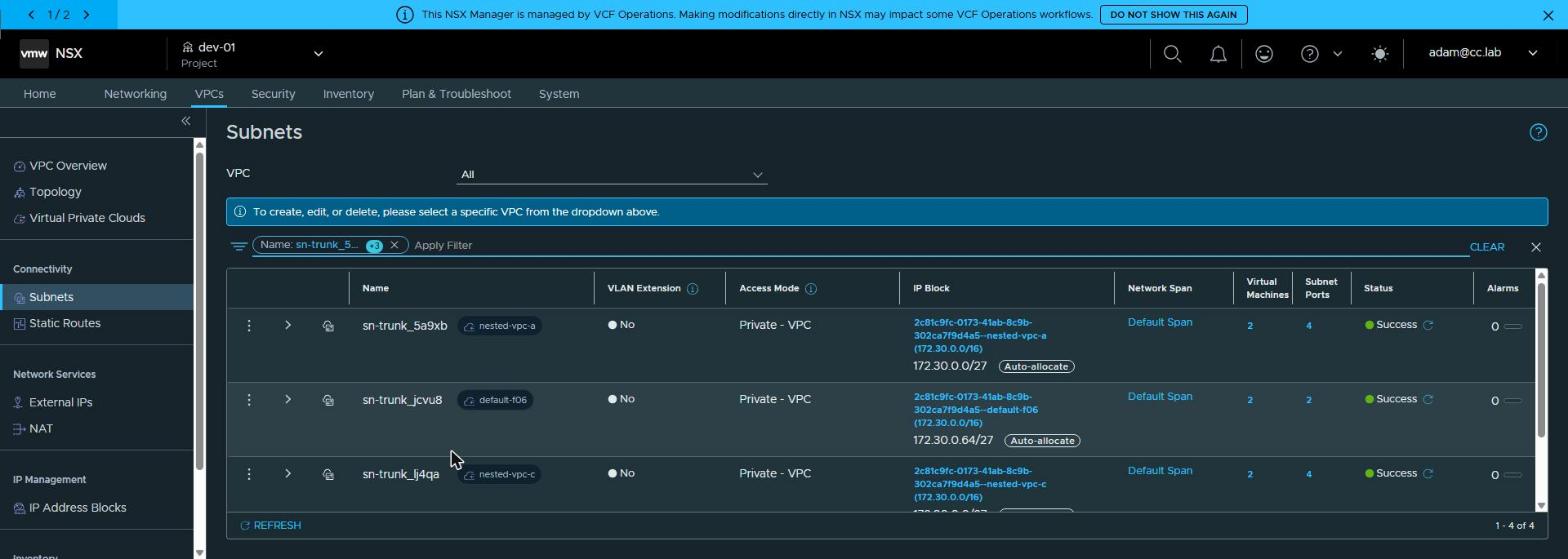Image resolution: width=1568 pixels, height=559 pixels.
Task: Expand the sn-trunk_lj4qa row
Action: click(x=288, y=473)
